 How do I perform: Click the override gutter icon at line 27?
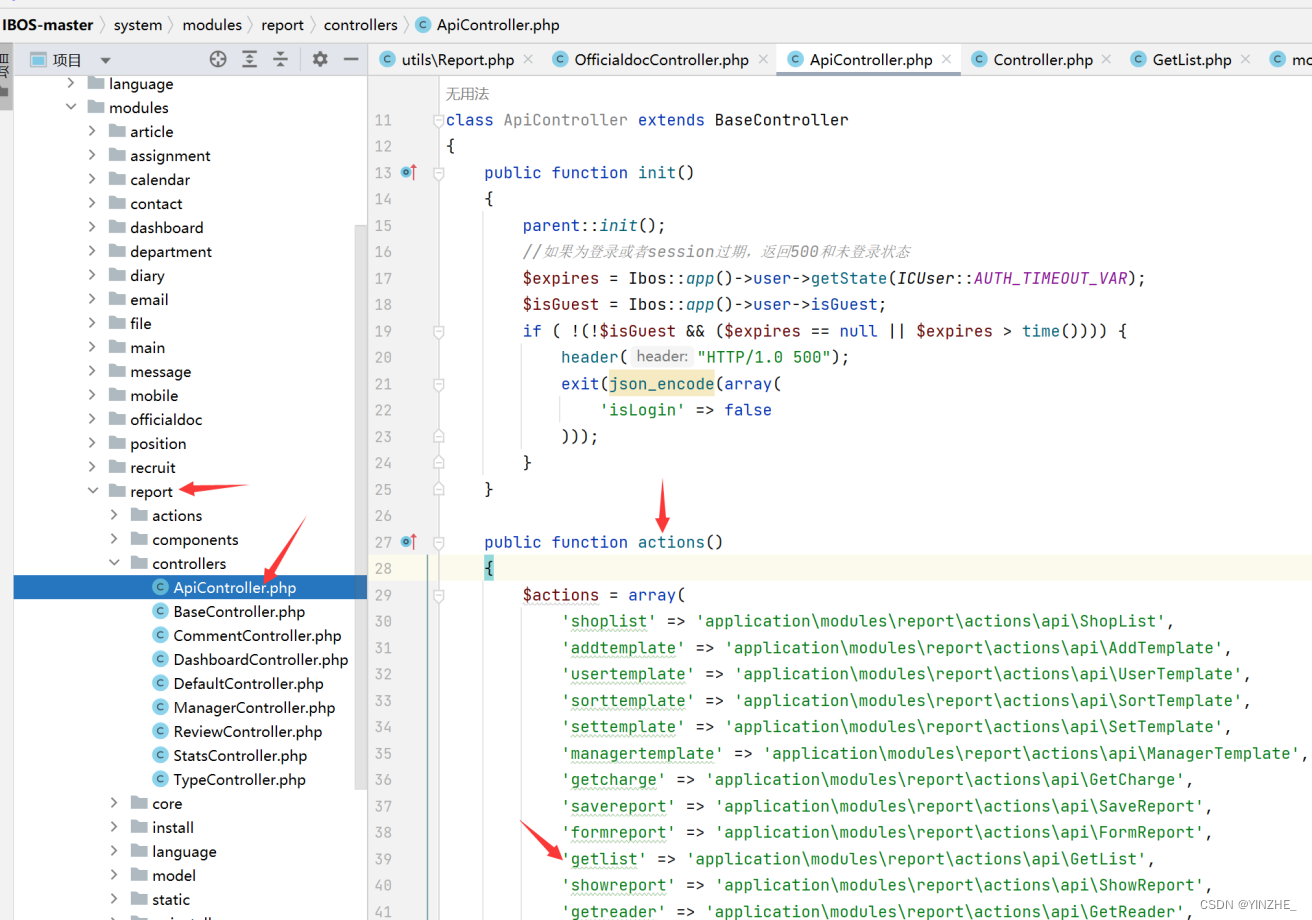point(408,542)
